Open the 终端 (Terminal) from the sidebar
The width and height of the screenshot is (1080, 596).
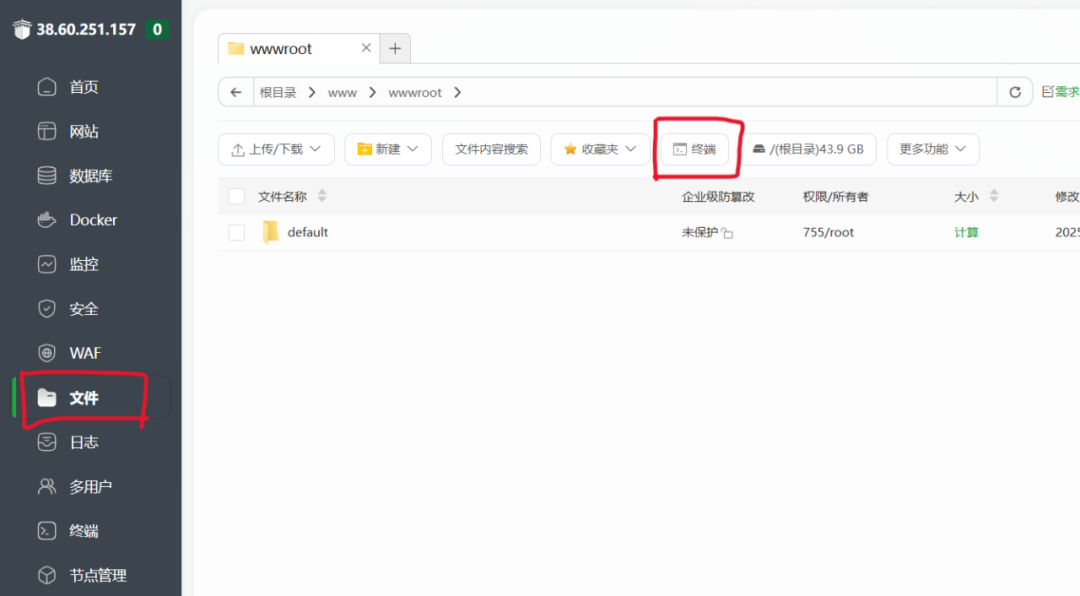tap(84, 530)
